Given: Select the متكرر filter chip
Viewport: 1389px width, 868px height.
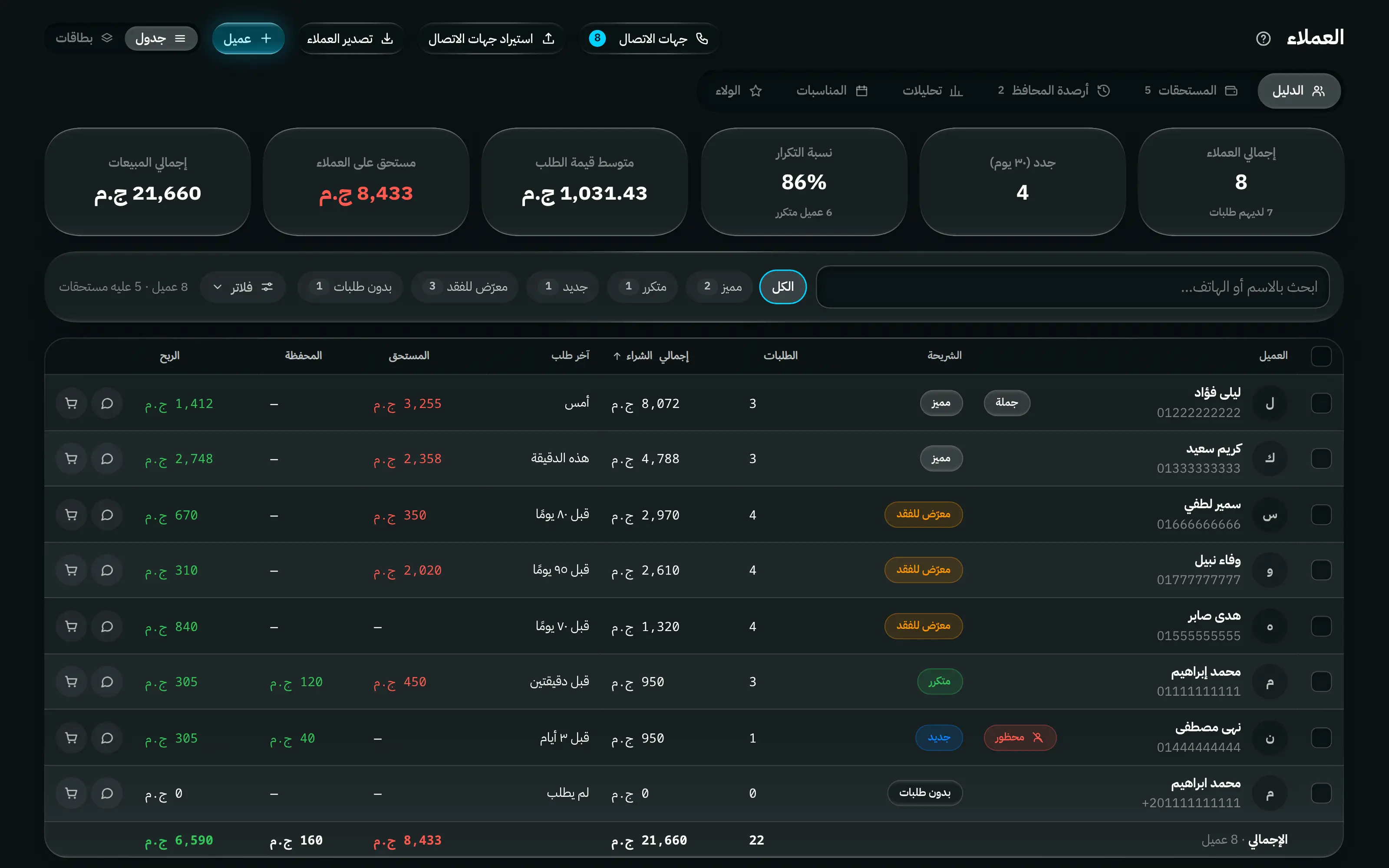Looking at the screenshot, I should (643, 286).
